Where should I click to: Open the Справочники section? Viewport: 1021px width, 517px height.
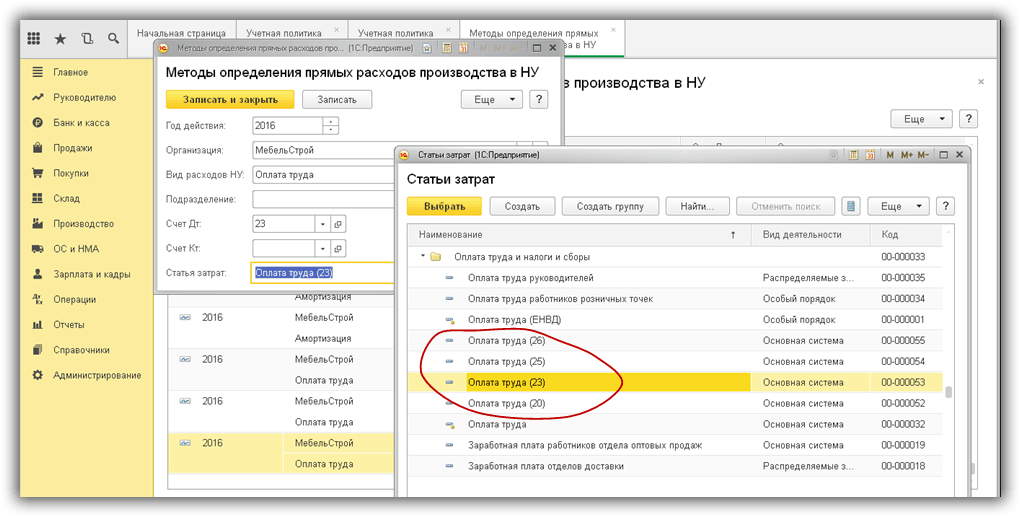(81, 350)
